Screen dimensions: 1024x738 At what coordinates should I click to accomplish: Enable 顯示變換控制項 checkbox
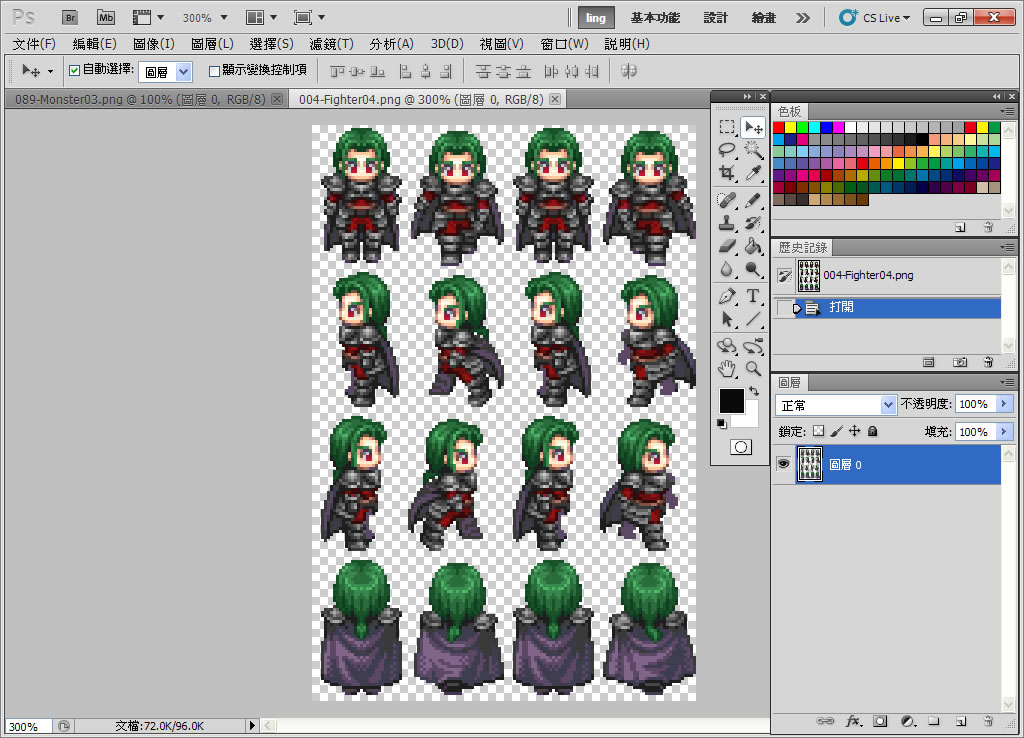click(x=214, y=71)
